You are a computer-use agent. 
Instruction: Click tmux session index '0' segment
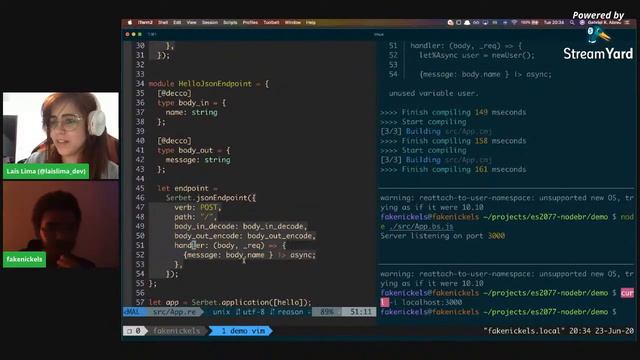point(135,331)
